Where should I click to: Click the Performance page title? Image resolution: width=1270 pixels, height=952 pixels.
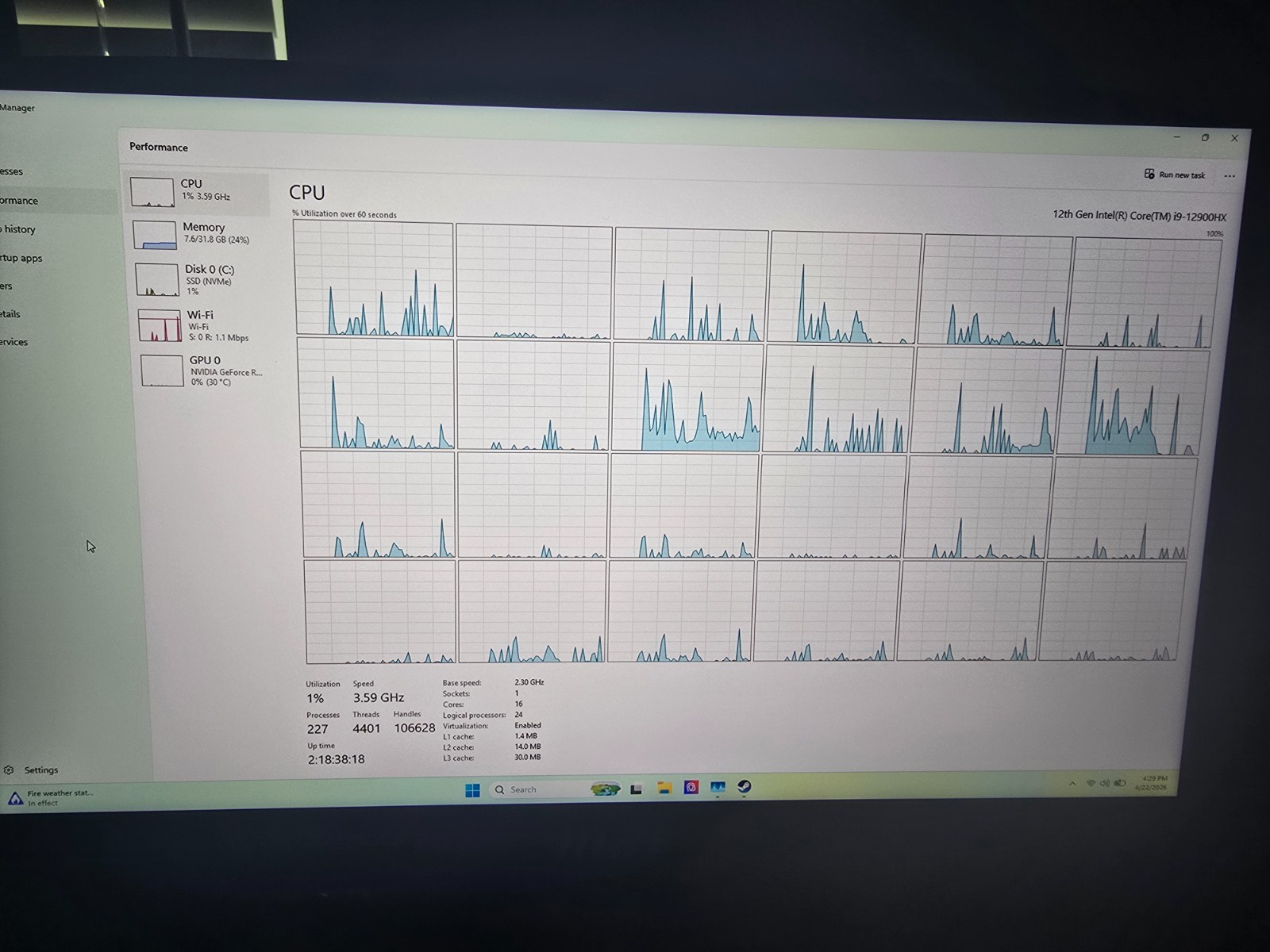click(x=159, y=147)
